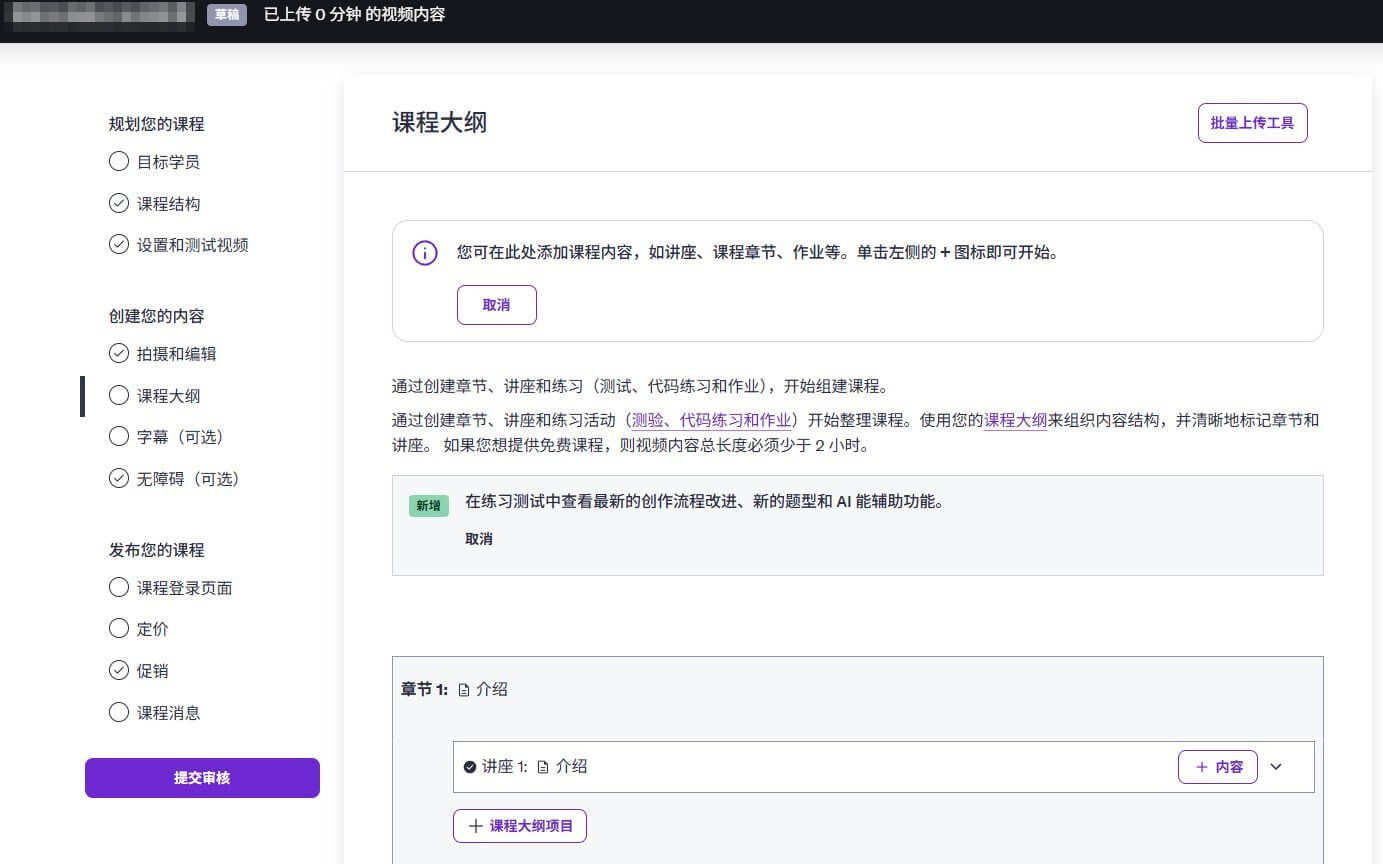Toggle the 课程登录页面 circle indicator

[x=118, y=587]
